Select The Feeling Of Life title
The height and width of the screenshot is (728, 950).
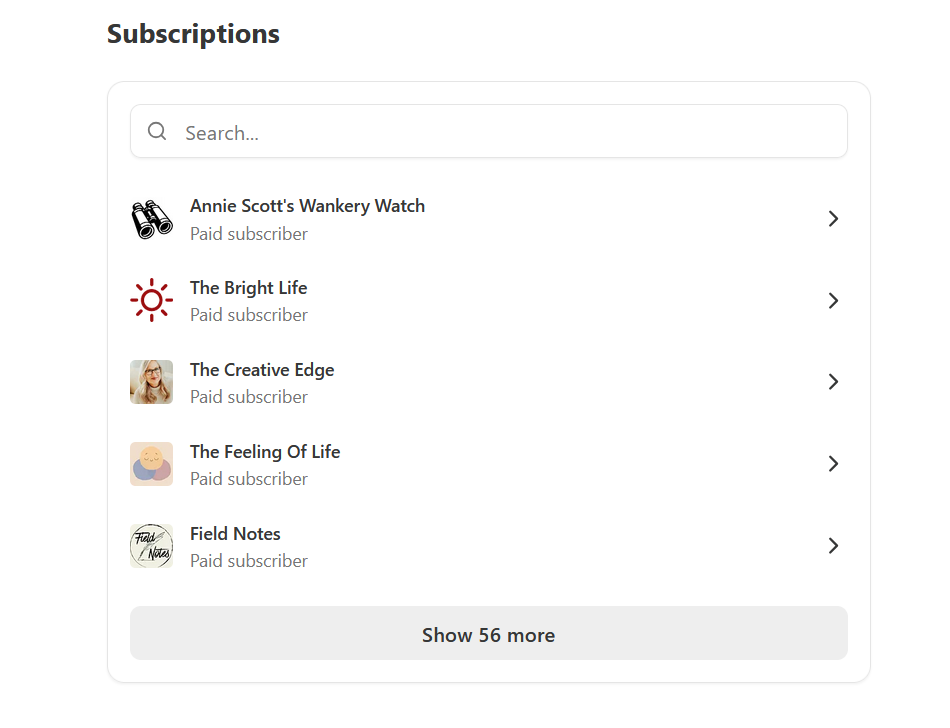tap(265, 452)
